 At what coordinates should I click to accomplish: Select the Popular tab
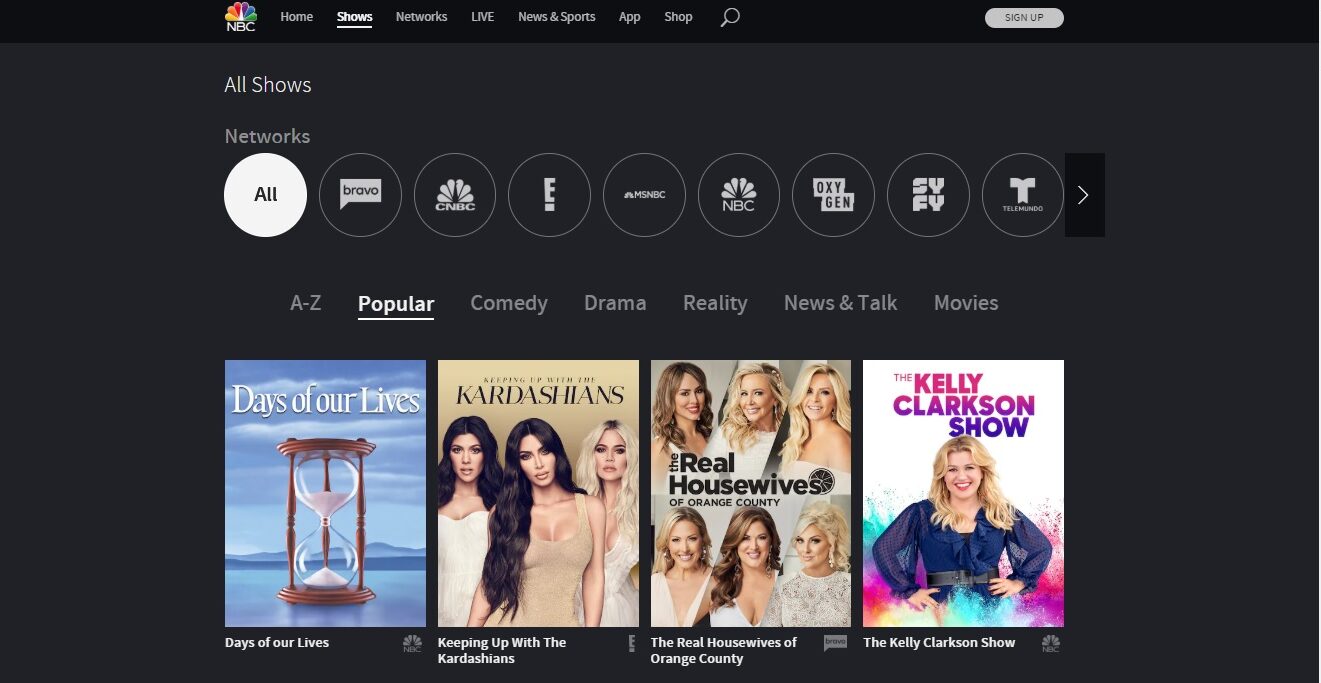pyautogui.click(x=396, y=304)
